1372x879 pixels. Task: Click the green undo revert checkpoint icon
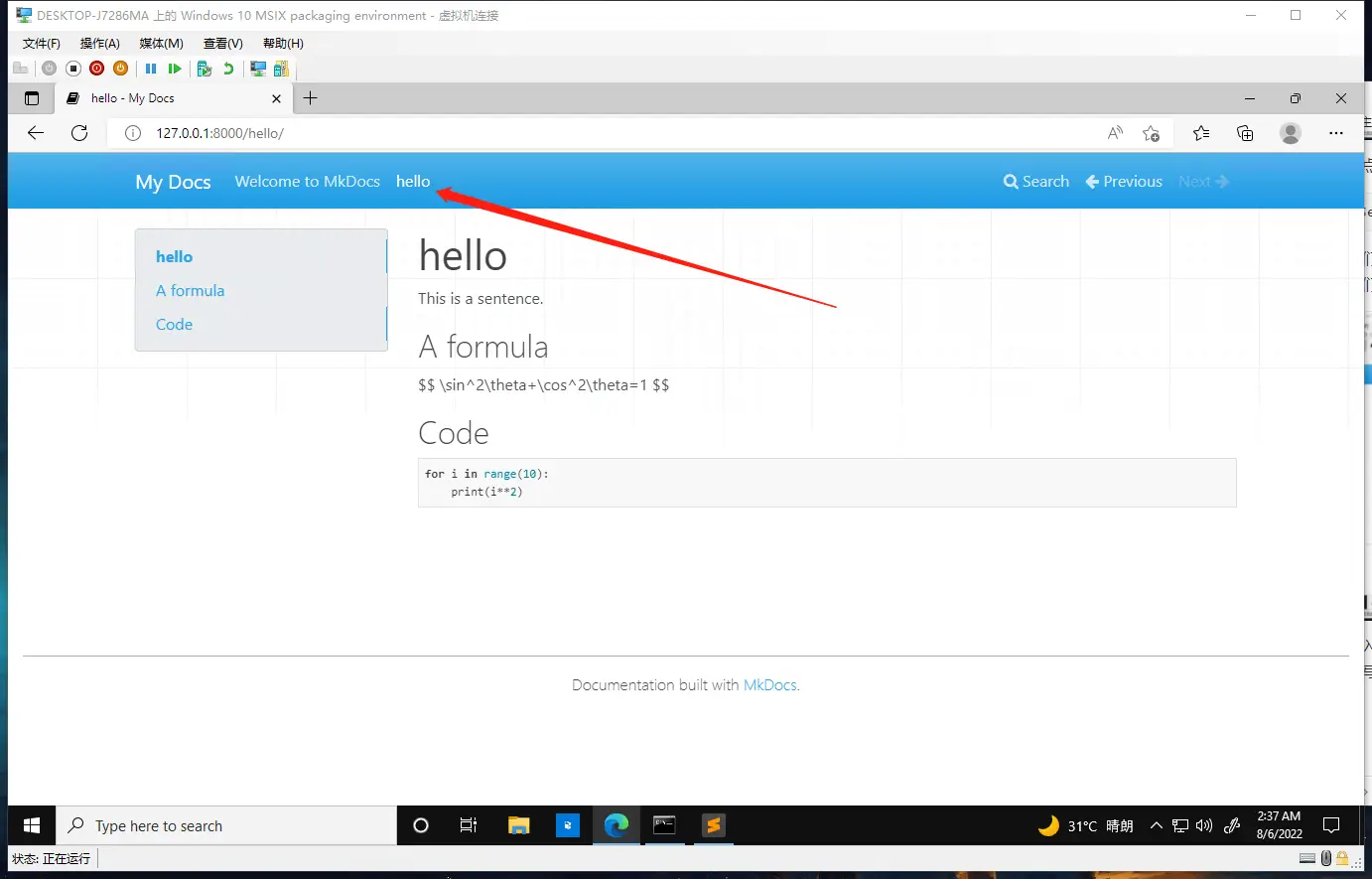coord(228,69)
